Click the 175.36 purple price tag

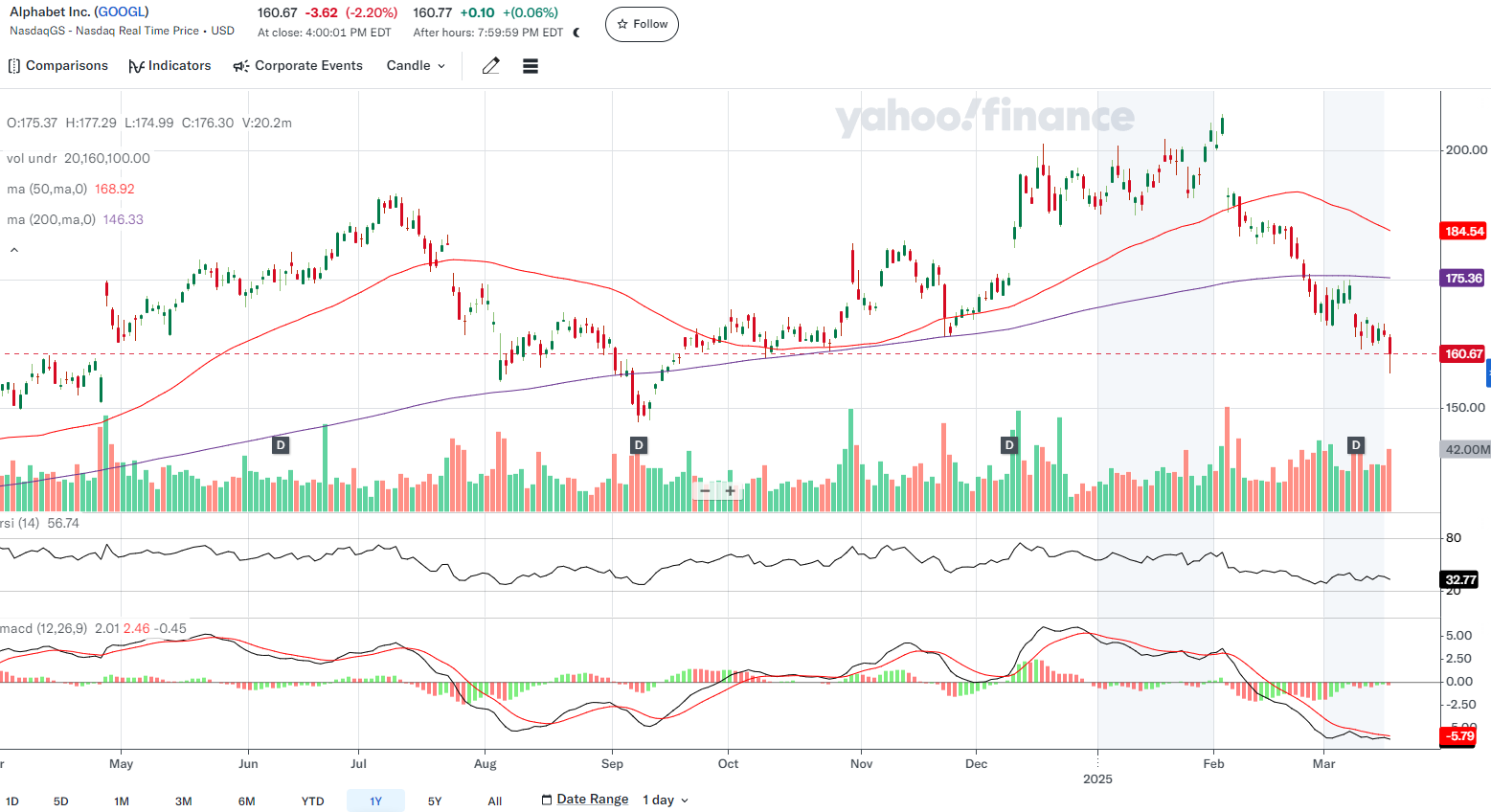1464,279
